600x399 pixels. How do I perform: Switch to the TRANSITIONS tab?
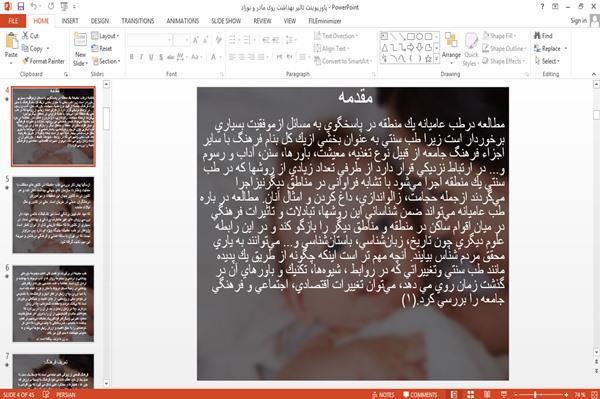(138, 21)
